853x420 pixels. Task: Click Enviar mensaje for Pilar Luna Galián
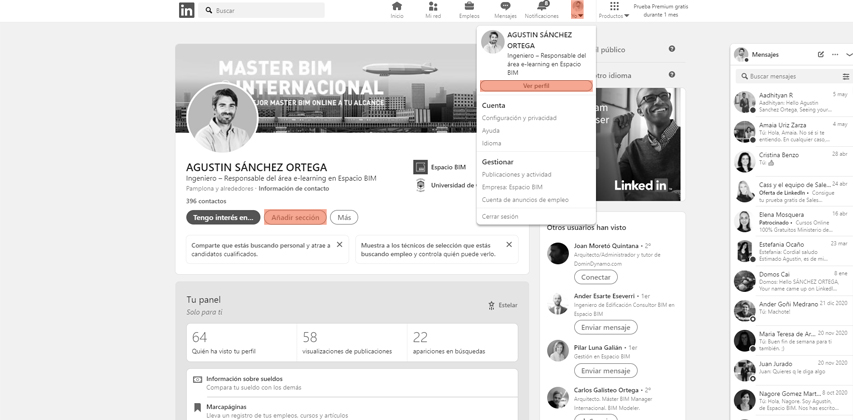click(605, 371)
